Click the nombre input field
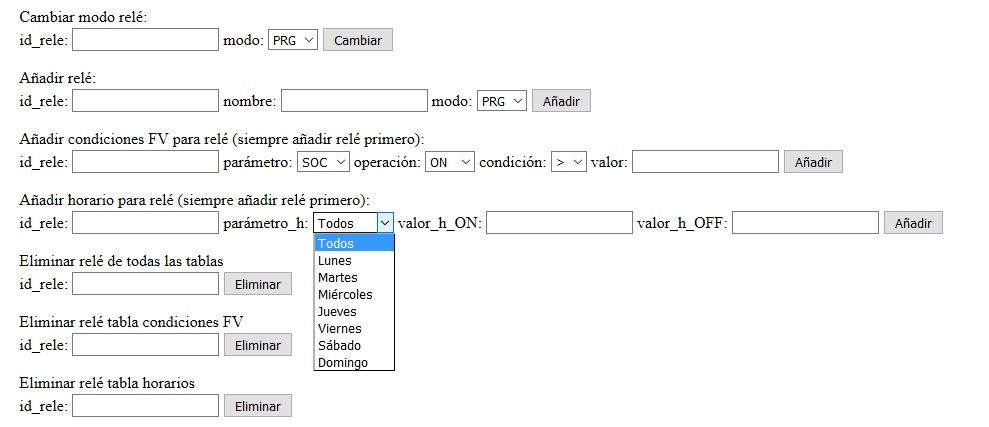Viewport: 989px width, 427px height. pos(354,101)
